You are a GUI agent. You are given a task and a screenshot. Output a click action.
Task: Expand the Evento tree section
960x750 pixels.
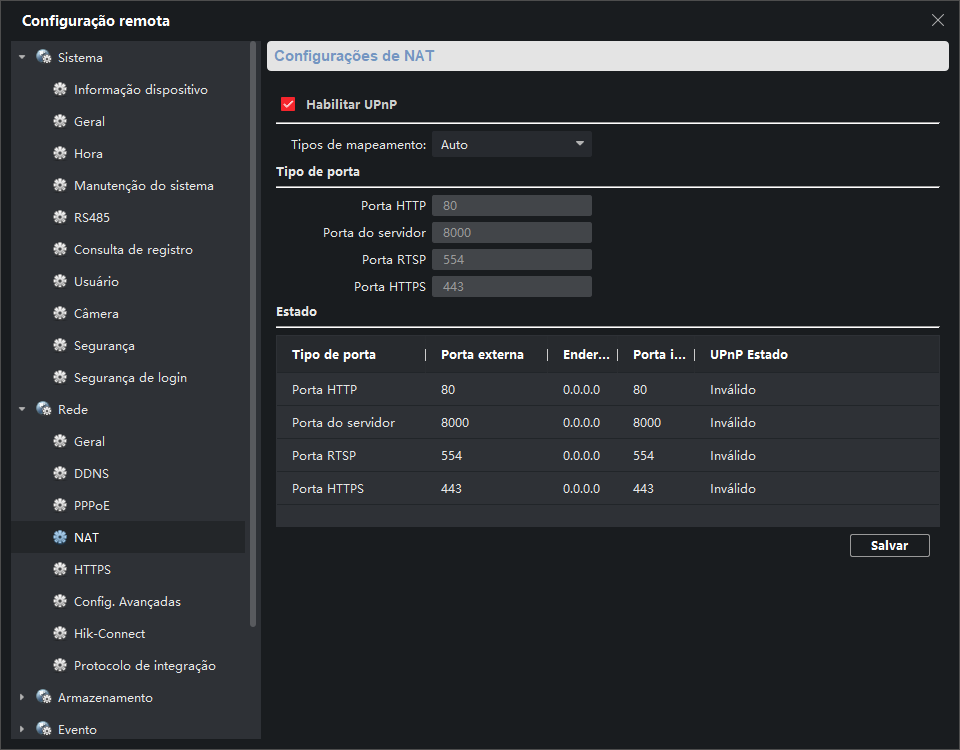pos(22,730)
